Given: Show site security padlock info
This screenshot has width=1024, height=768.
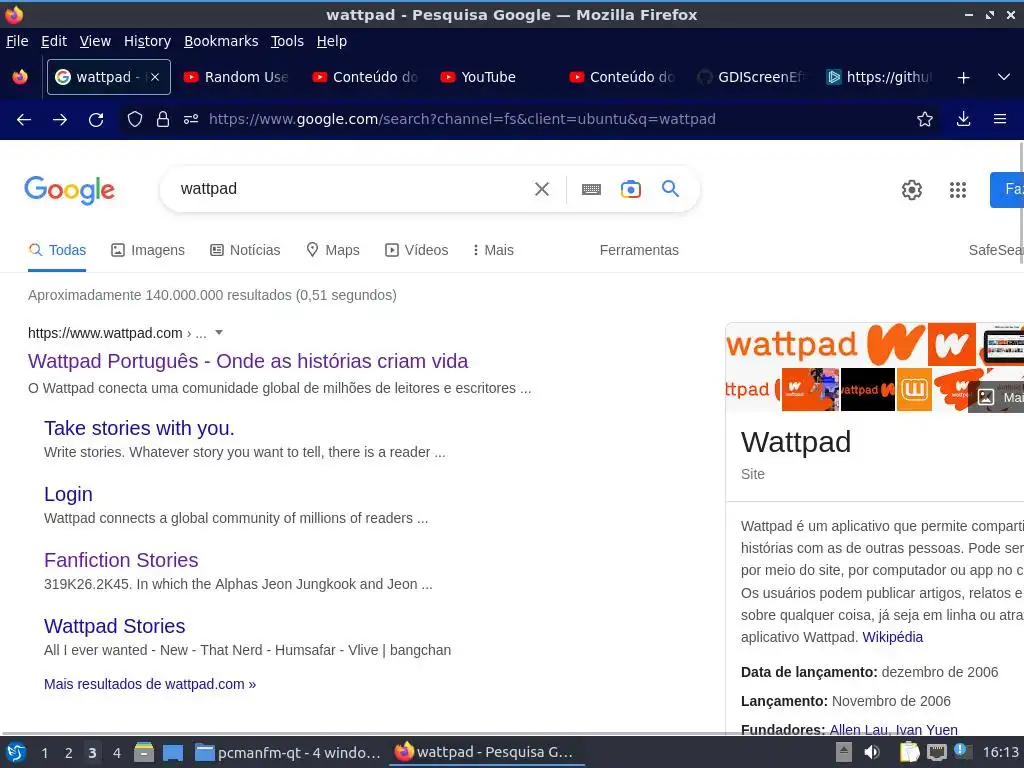Looking at the screenshot, I should point(163,119).
